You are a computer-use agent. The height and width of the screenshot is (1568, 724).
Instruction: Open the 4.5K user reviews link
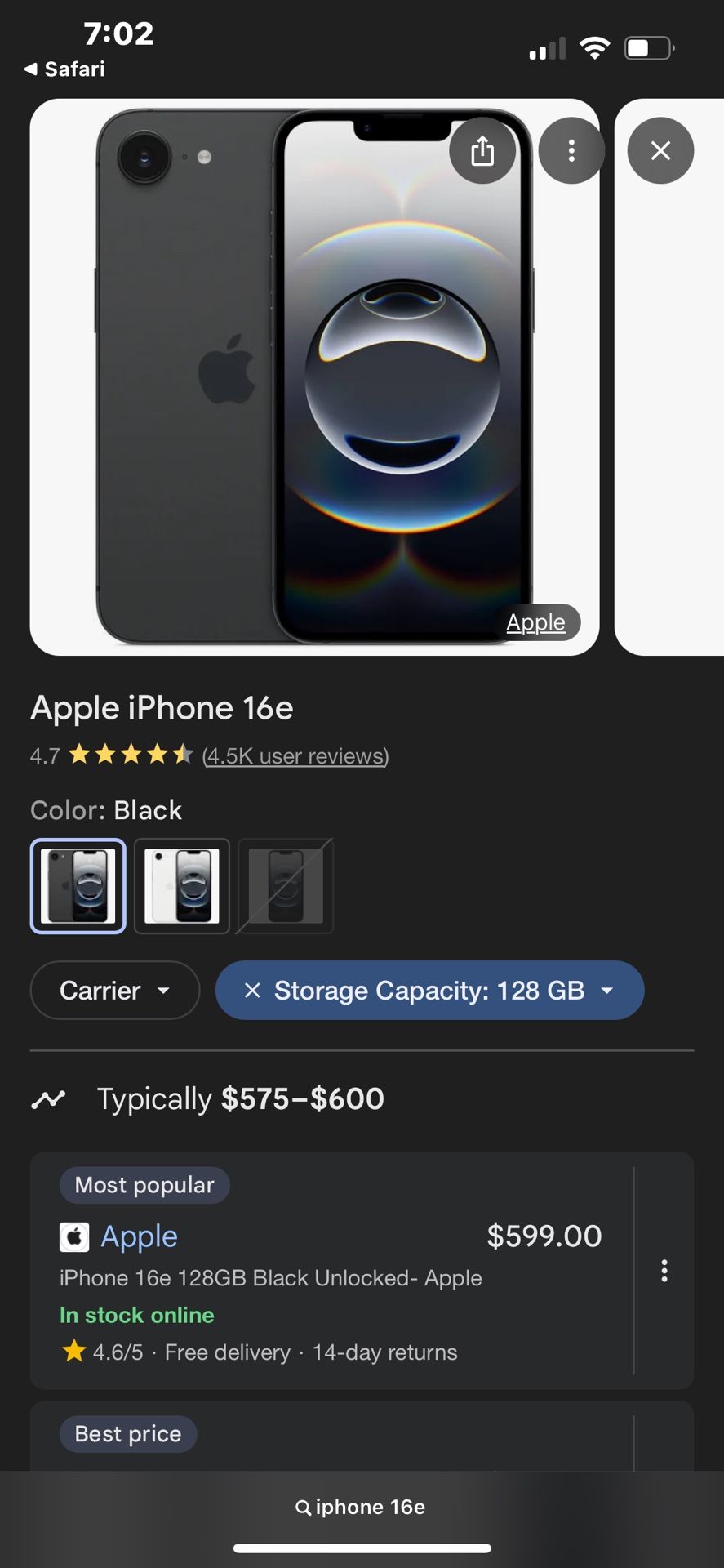coord(295,756)
